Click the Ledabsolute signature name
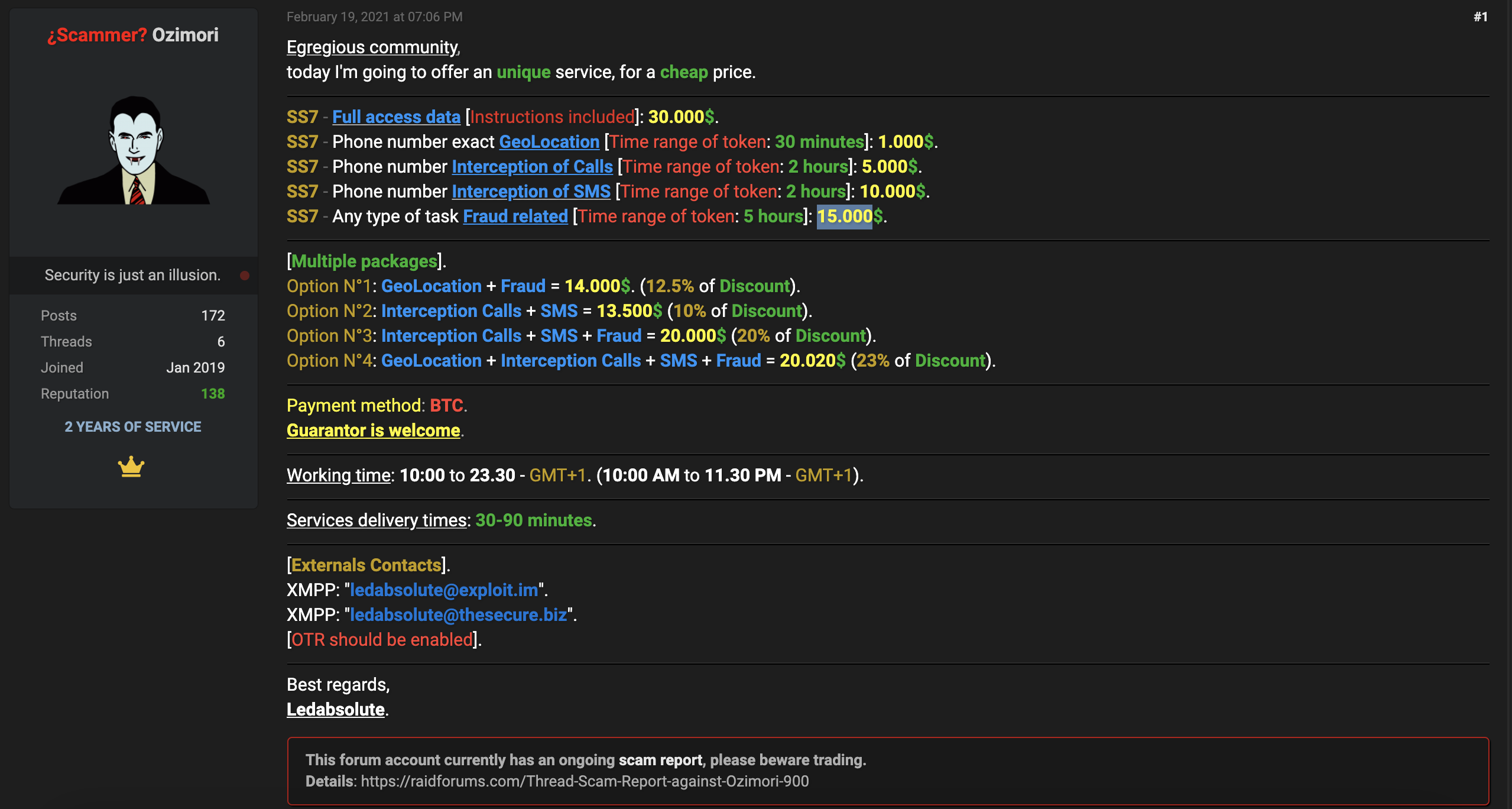Viewport: 1512px width, 809px height. coord(335,710)
